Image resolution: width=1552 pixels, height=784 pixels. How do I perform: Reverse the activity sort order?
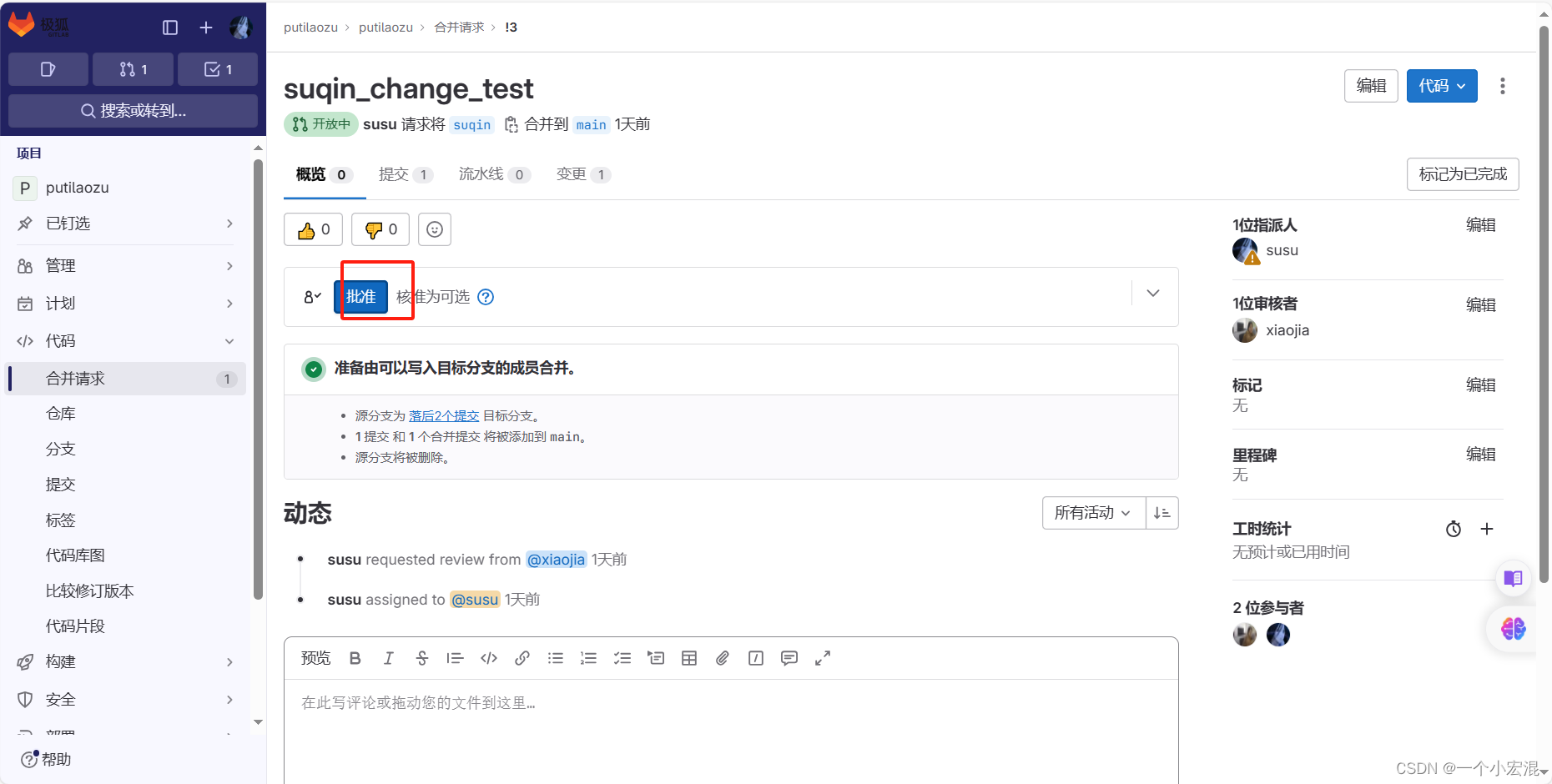click(x=1162, y=513)
